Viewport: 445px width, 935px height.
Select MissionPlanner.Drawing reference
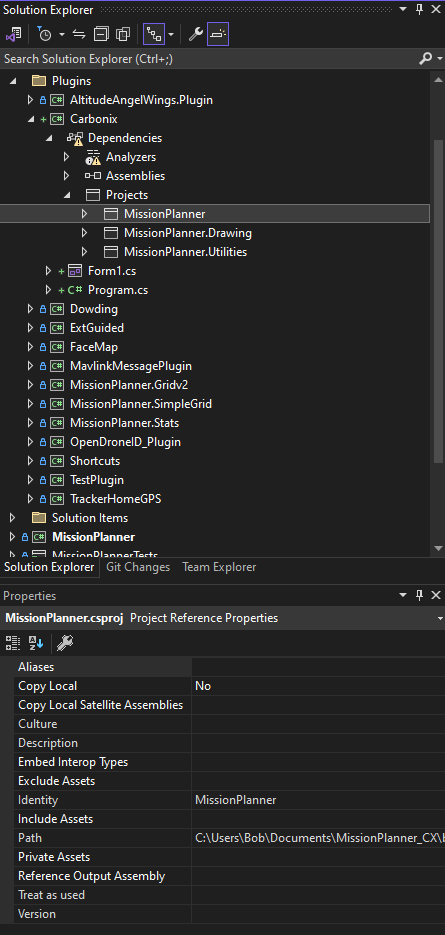click(x=188, y=233)
